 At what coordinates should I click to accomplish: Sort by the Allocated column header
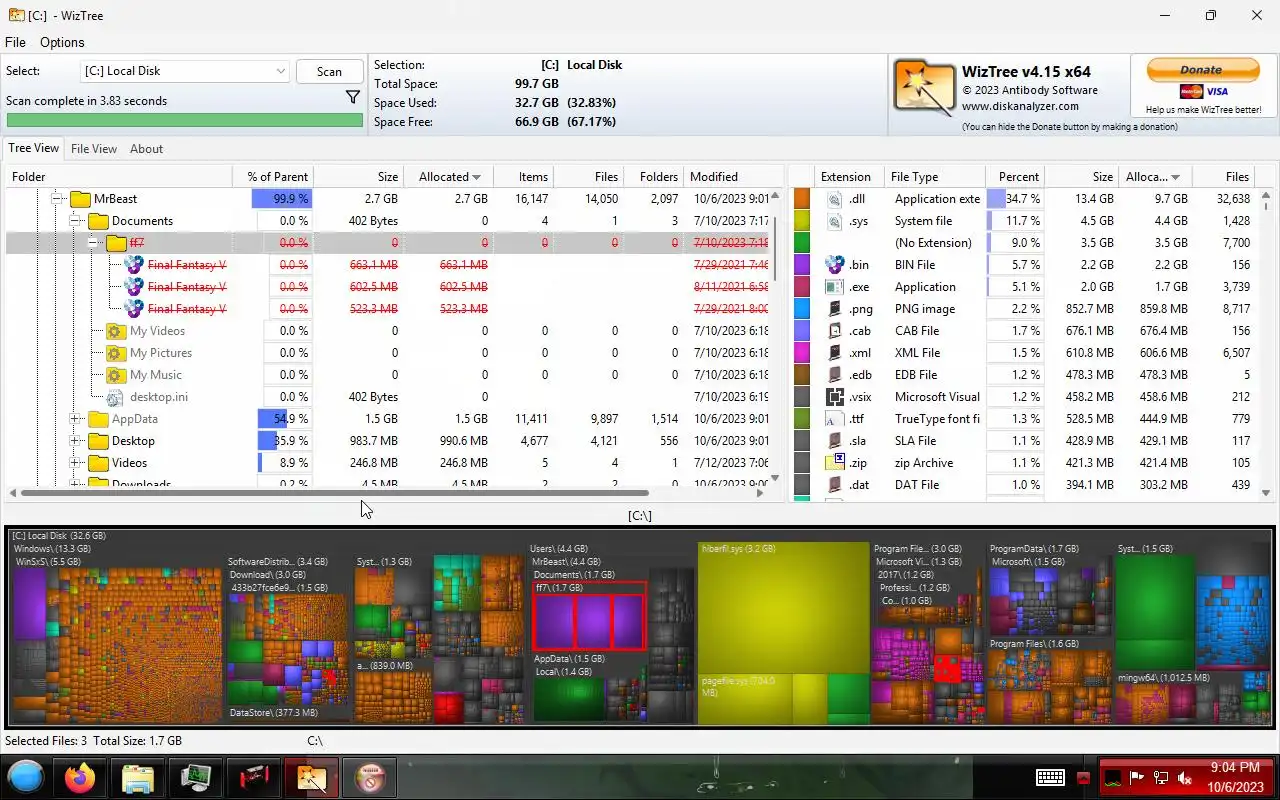point(448,176)
